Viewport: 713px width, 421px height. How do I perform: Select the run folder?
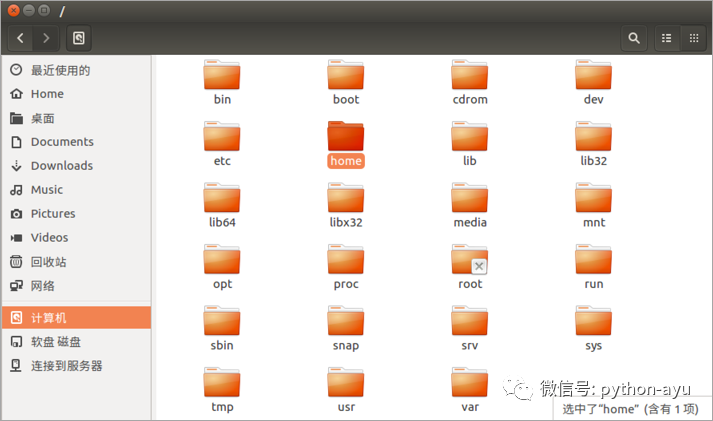point(593,267)
